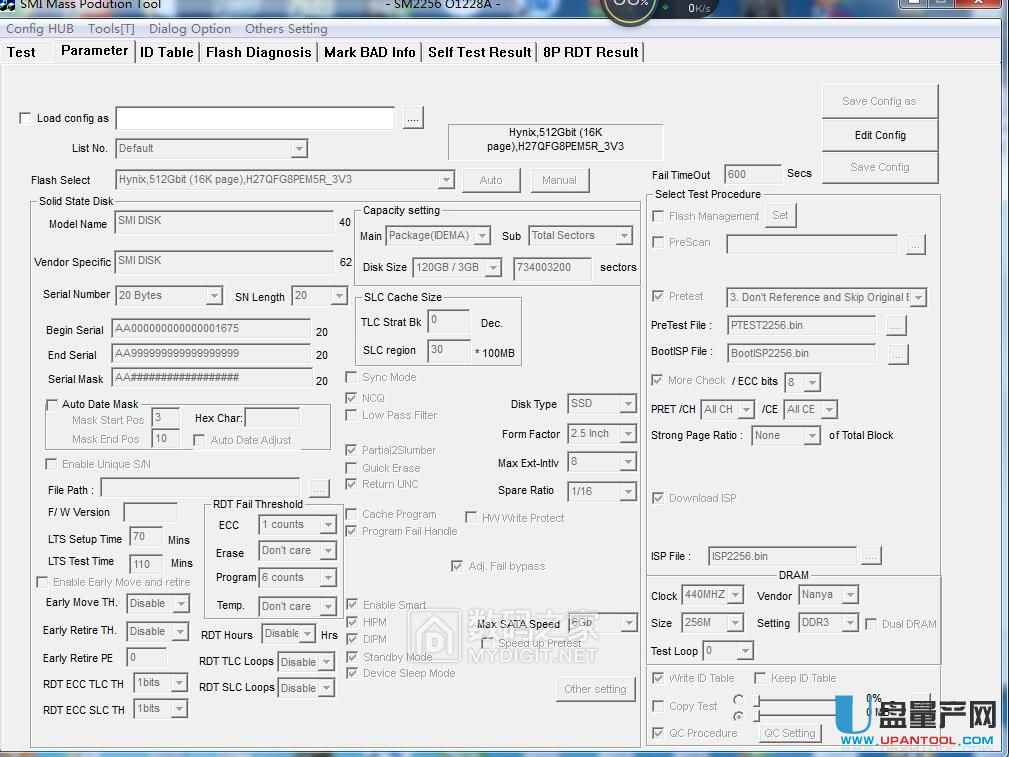The image size is (1009, 757).
Task: Switch to the ID Table tab
Action: (167, 52)
